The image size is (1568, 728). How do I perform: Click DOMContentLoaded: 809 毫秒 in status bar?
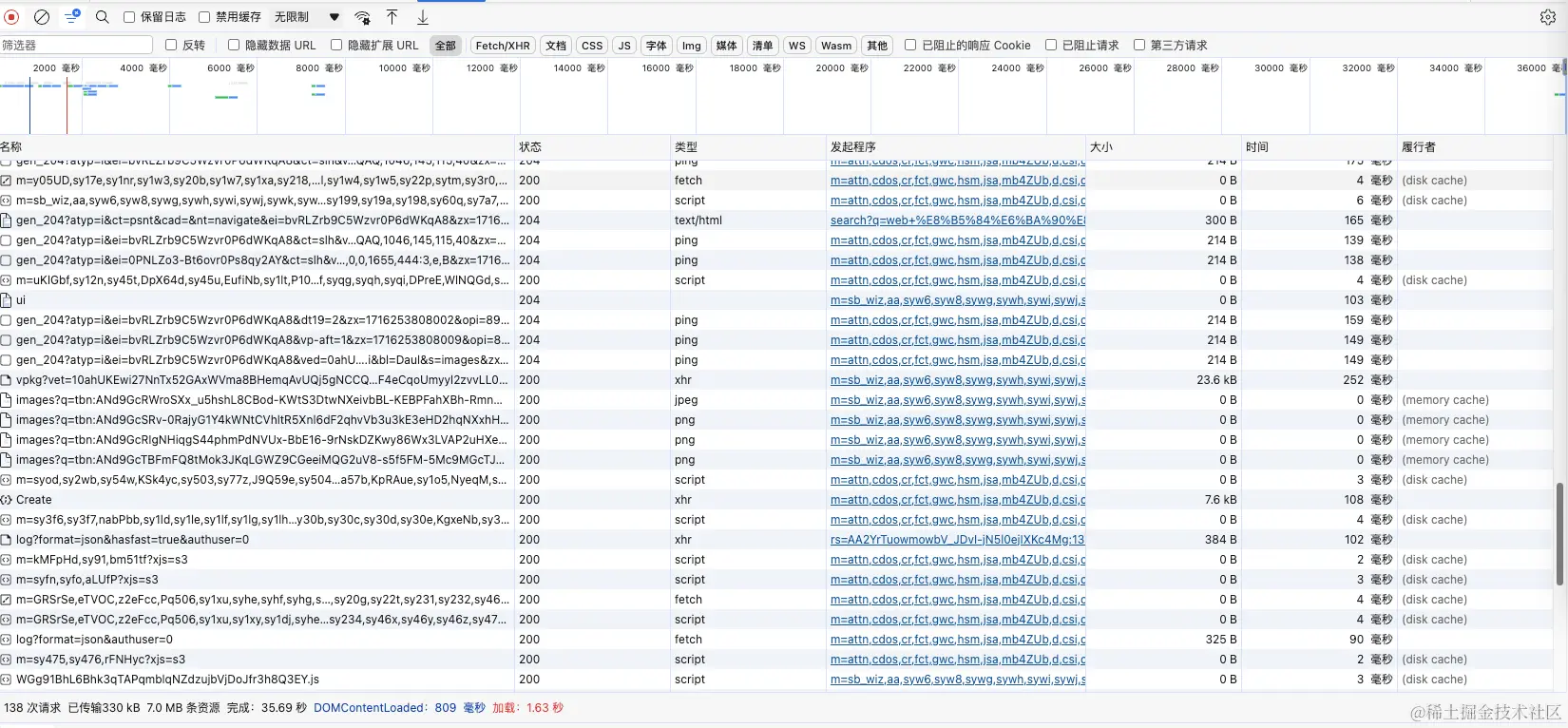tap(399, 708)
